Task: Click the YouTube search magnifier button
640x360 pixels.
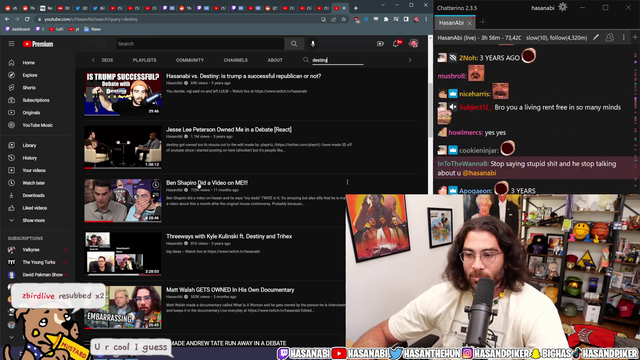Action: (294, 44)
